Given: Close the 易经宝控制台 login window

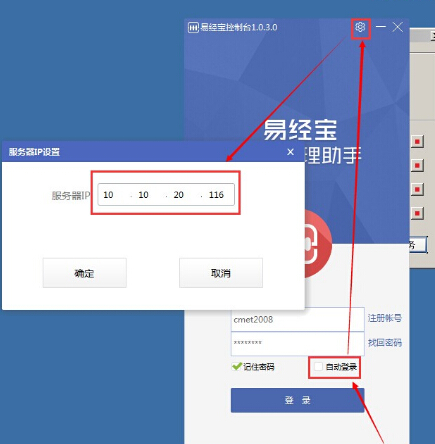Looking at the screenshot, I should tap(397, 27).
